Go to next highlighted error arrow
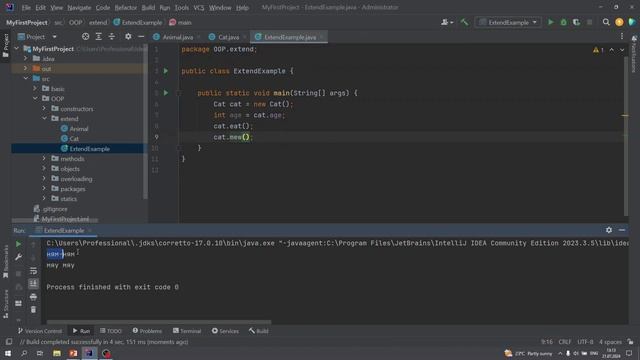 pyautogui.click(x=622, y=50)
